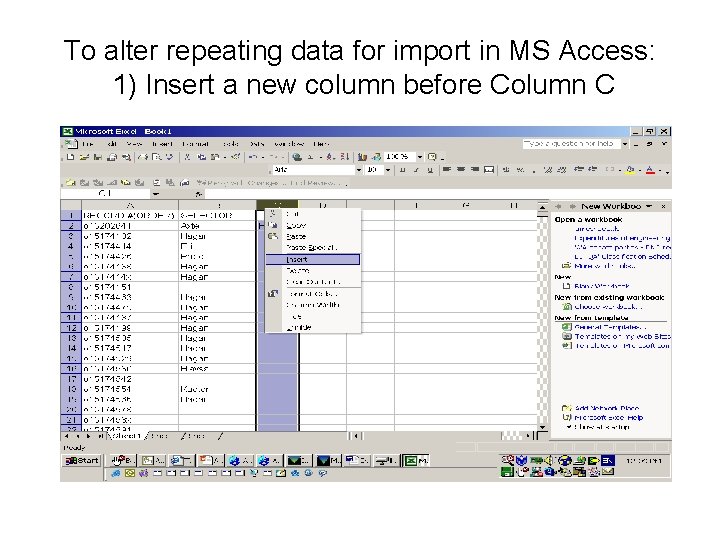Screen dimensions: 720x540
Task: Open the Zoom percentage dropdown
Action: [419, 157]
